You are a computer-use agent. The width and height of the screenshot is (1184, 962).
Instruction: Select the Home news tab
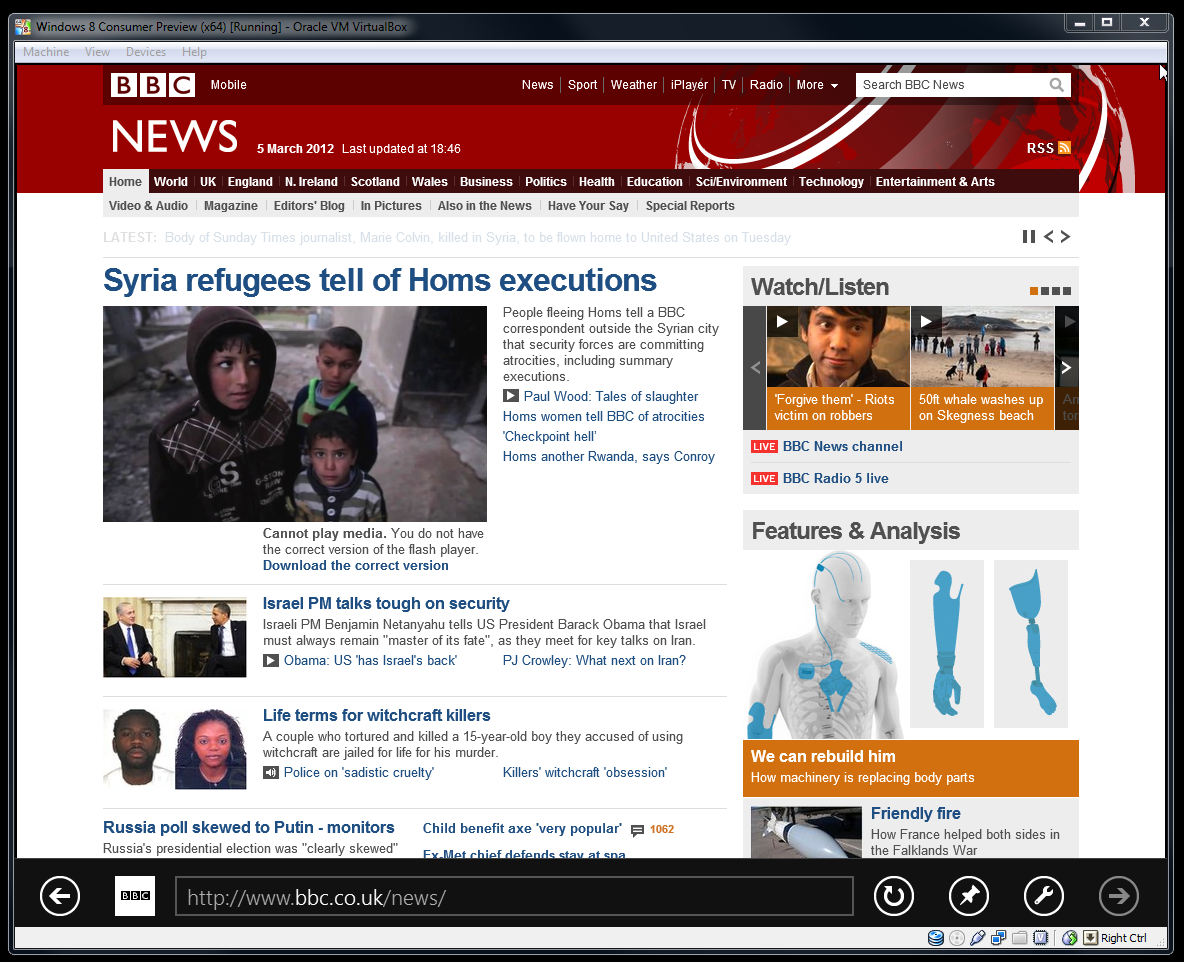pyautogui.click(x=125, y=181)
